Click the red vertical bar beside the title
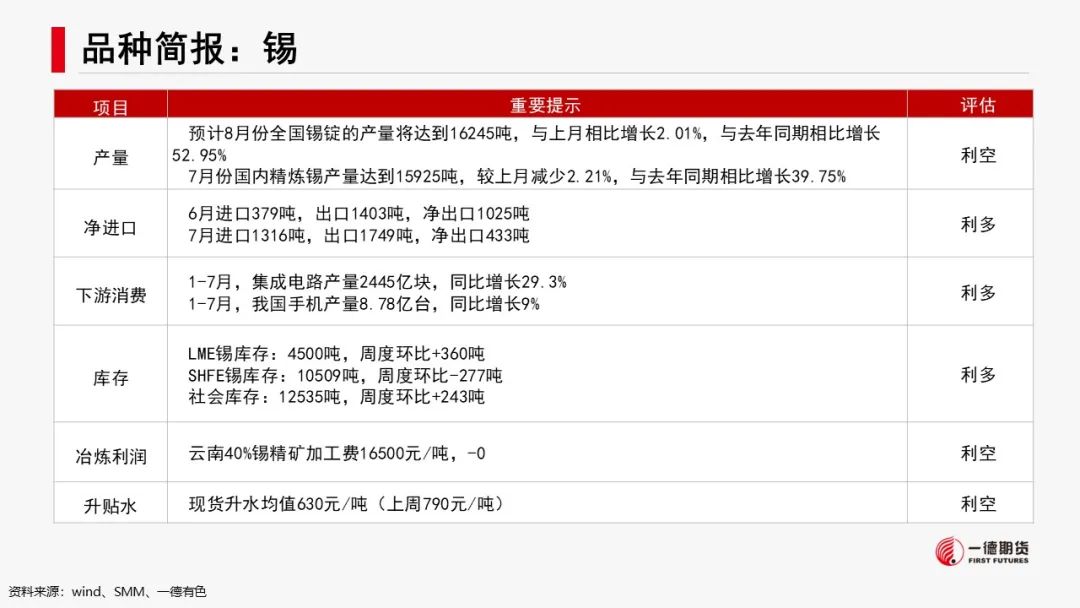The height and width of the screenshot is (608, 1080). coord(59,46)
